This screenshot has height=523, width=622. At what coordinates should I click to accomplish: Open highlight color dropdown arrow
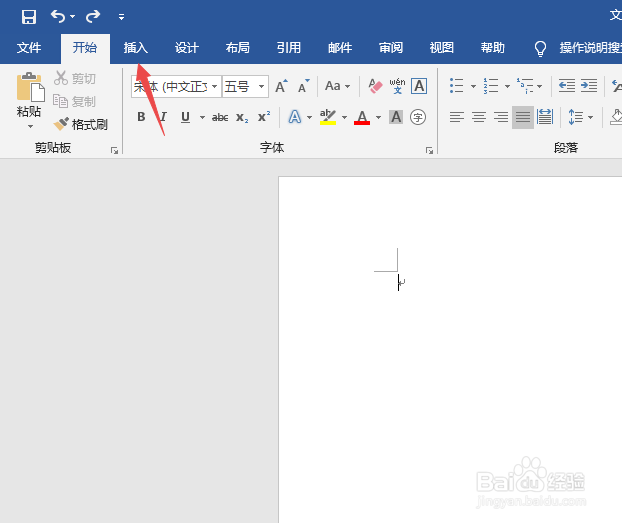344,117
